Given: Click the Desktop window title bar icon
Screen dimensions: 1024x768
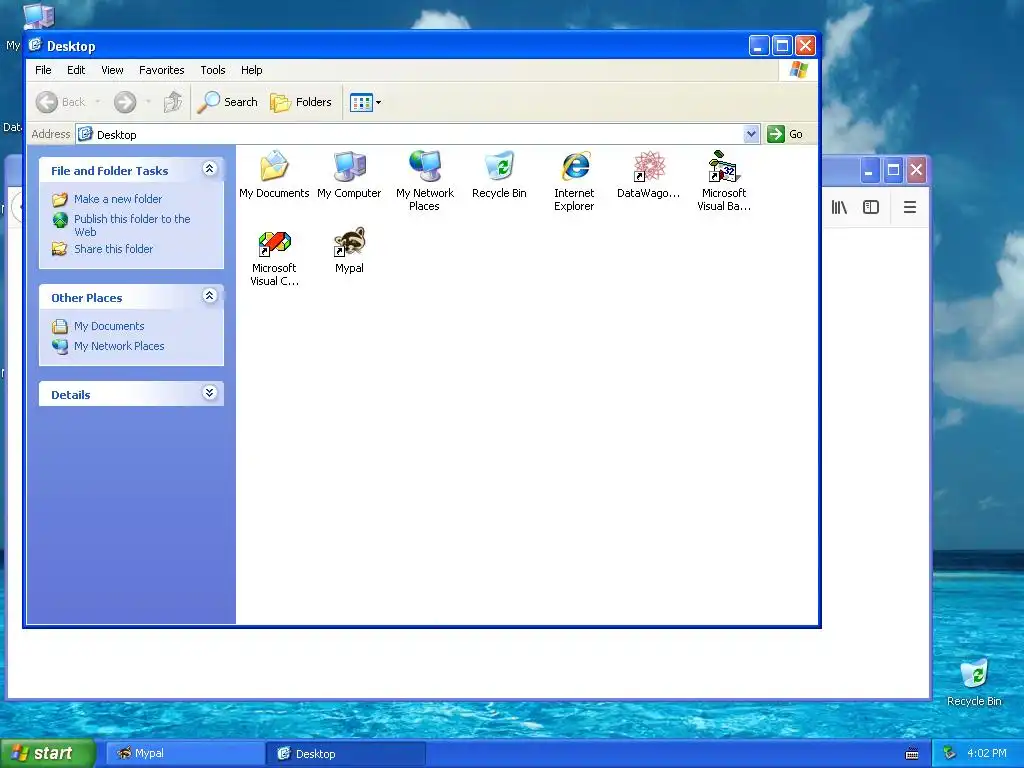Looking at the screenshot, I should [35, 45].
